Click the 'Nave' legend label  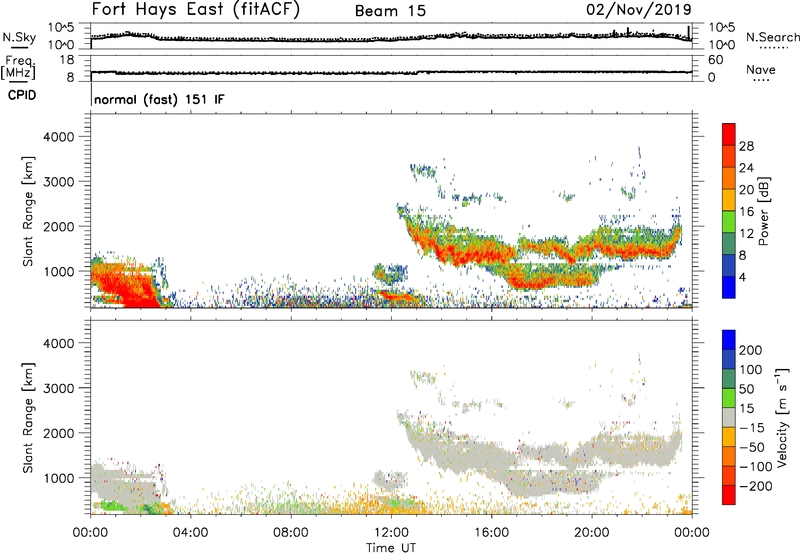click(x=761, y=70)
